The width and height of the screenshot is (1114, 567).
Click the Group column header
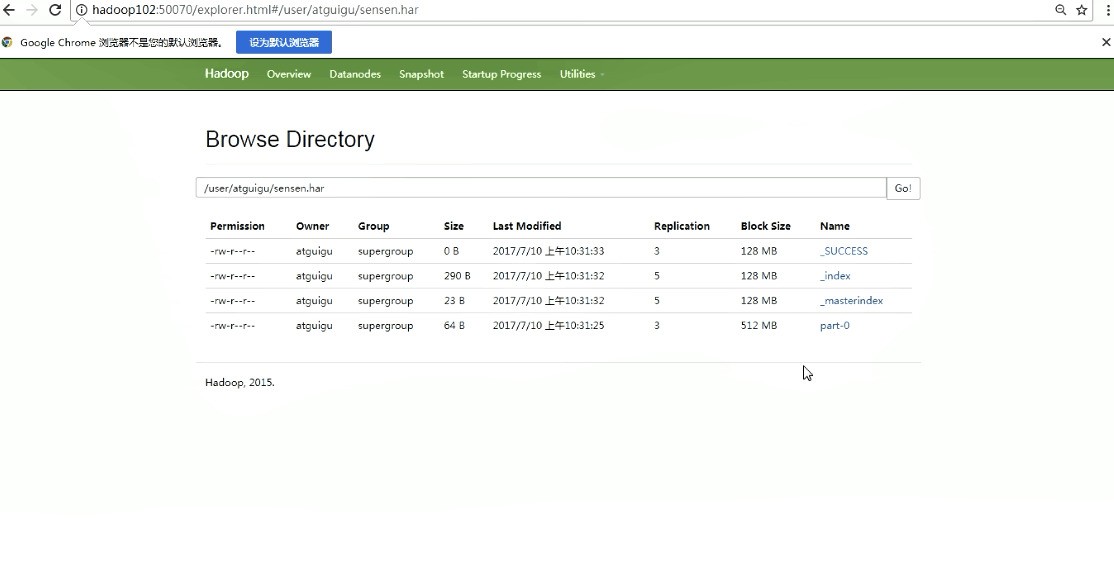click(374, 226)
